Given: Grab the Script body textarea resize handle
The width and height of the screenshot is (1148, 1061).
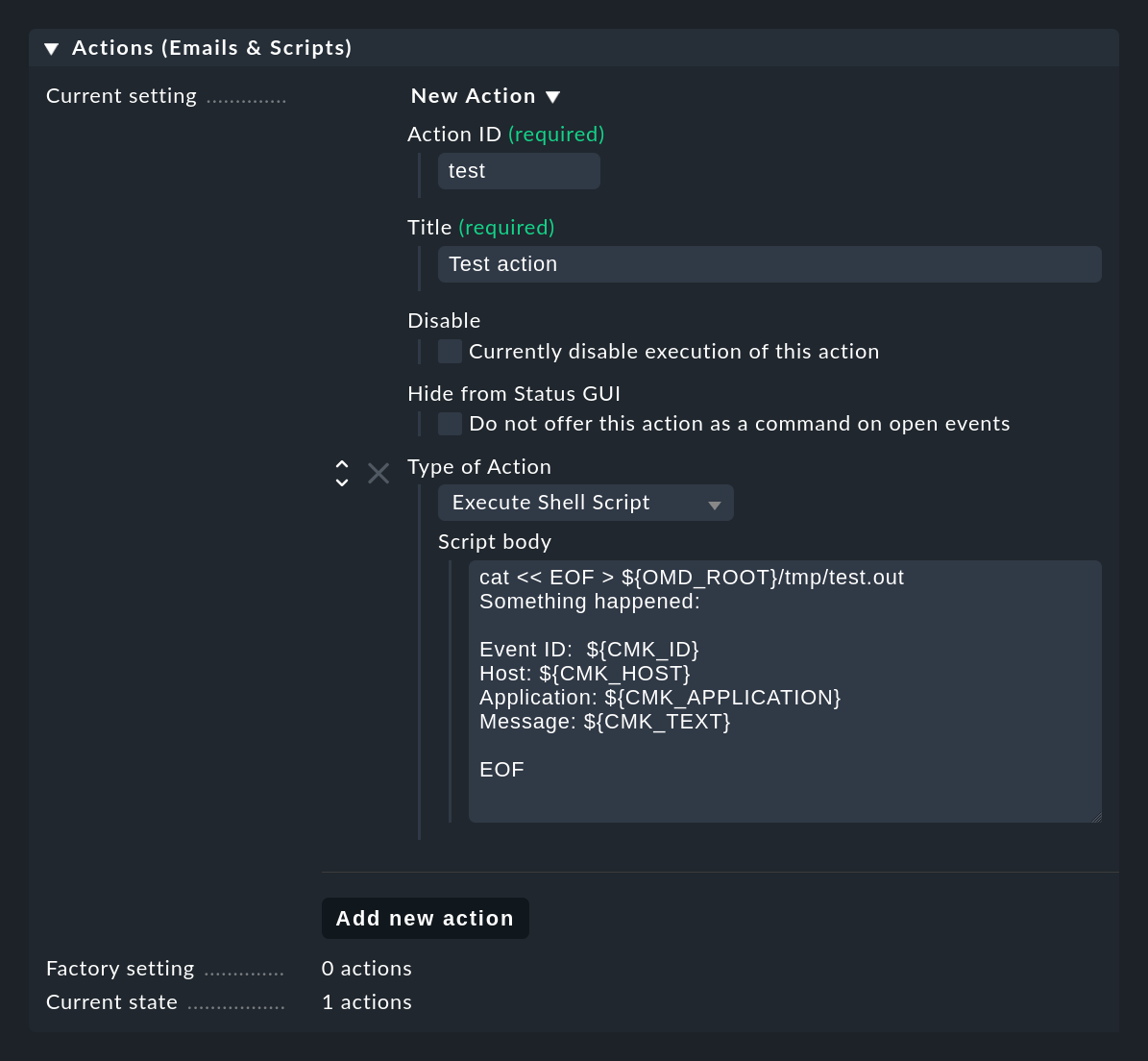Looking at the screenshot, I should point(1096,817).
